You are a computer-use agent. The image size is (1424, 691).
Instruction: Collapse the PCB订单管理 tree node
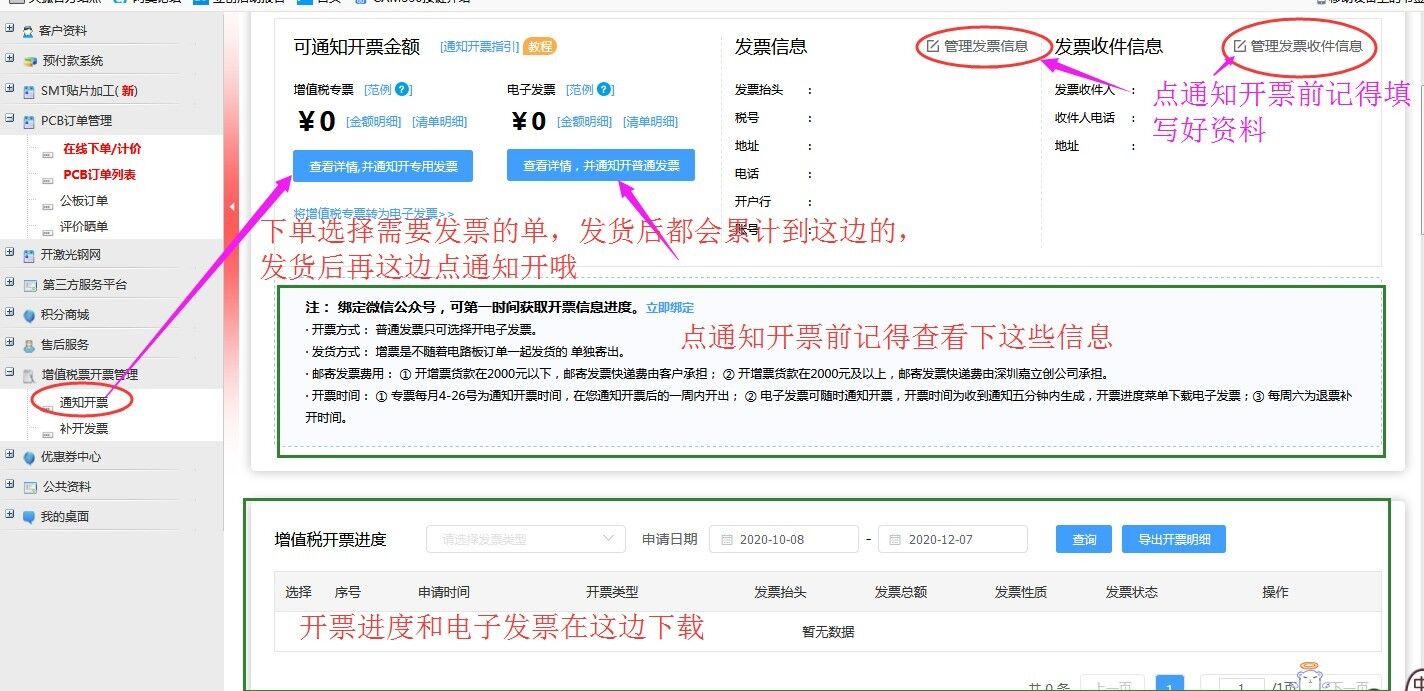[10, 120]
